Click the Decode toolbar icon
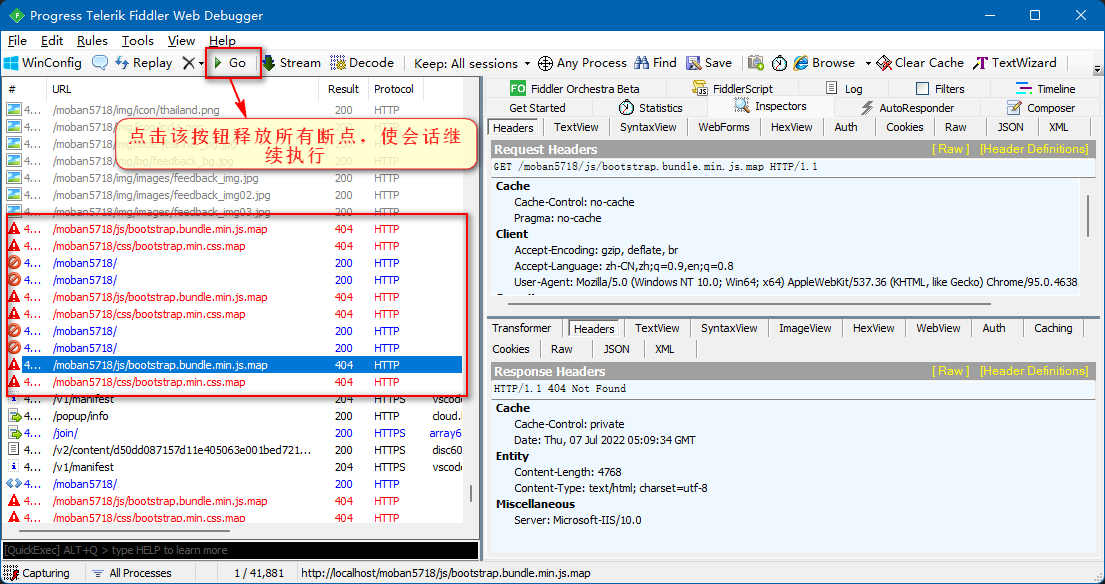 point(338,63)
